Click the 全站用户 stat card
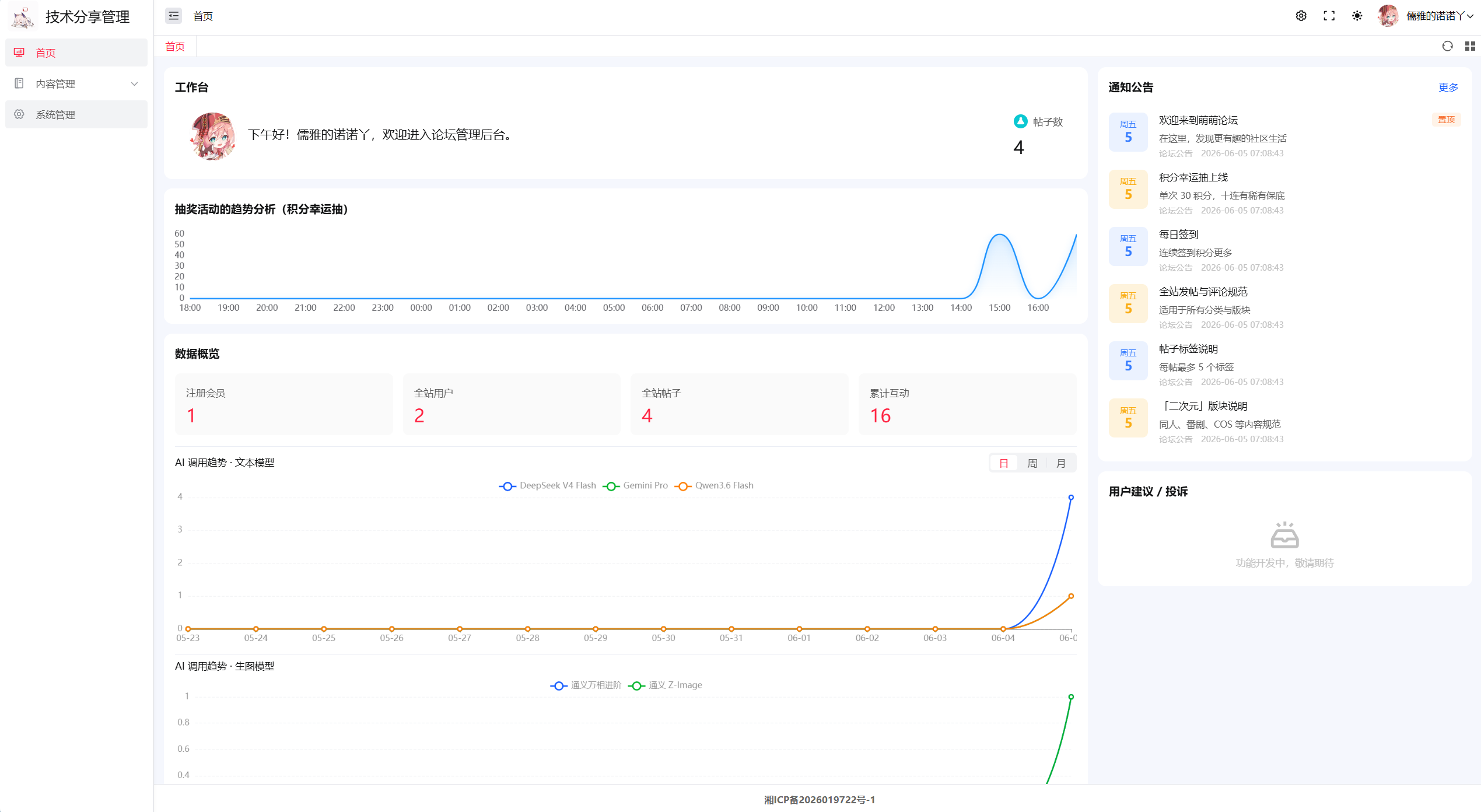1481x812 pixels. (x=512, y=404)
